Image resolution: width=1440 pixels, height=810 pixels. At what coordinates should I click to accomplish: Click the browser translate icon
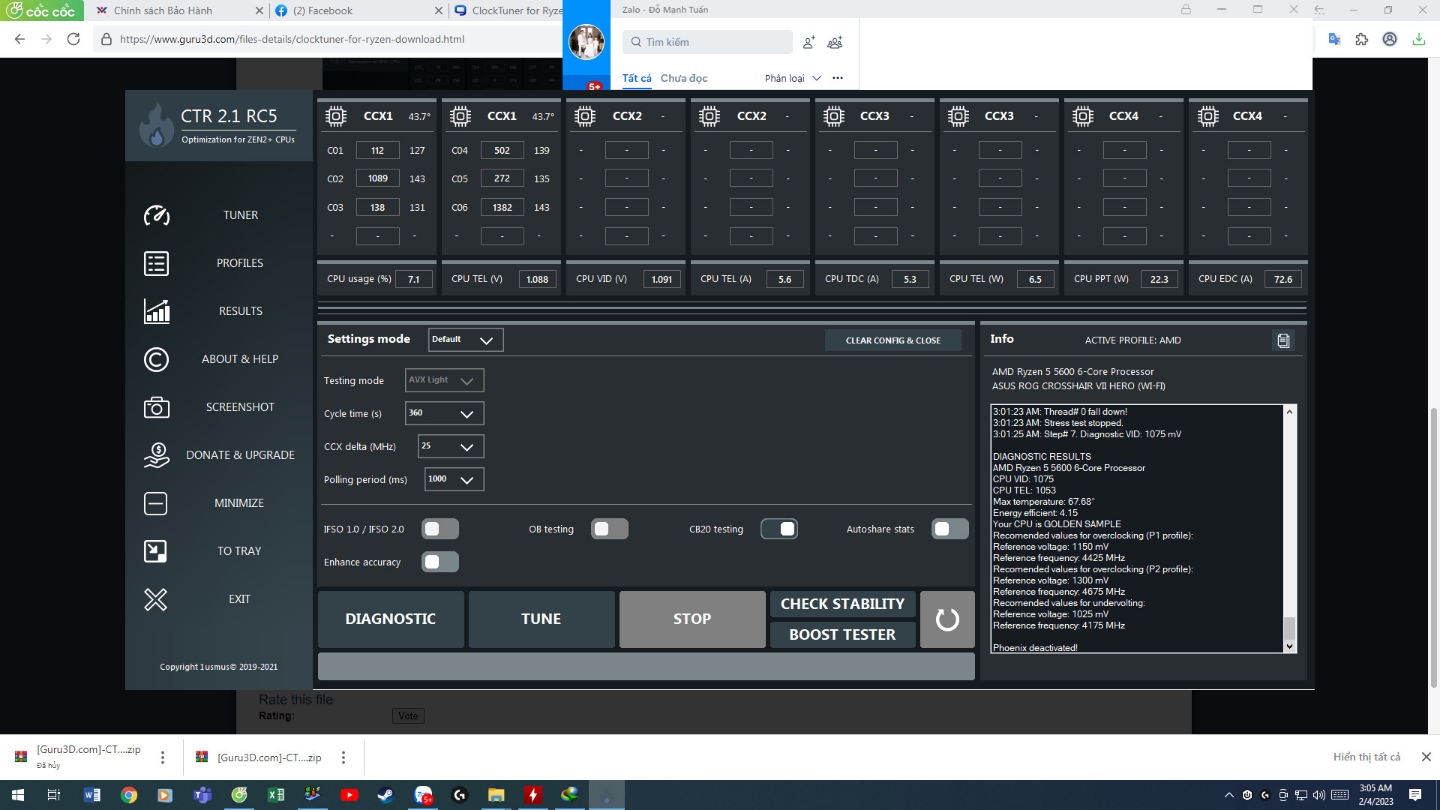tap(1334, 39)
